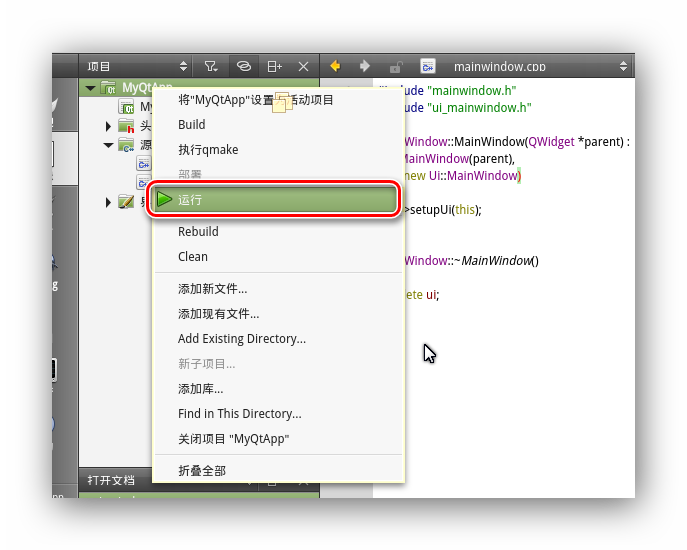Click the green play icon next to 运行
687x550 pixels.
click(x=164, y=199)
